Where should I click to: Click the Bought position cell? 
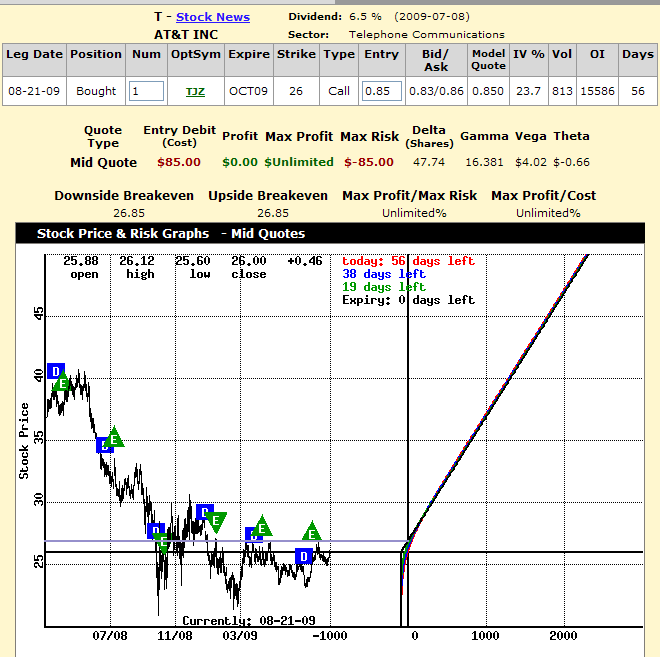click(x=96, y=91)
